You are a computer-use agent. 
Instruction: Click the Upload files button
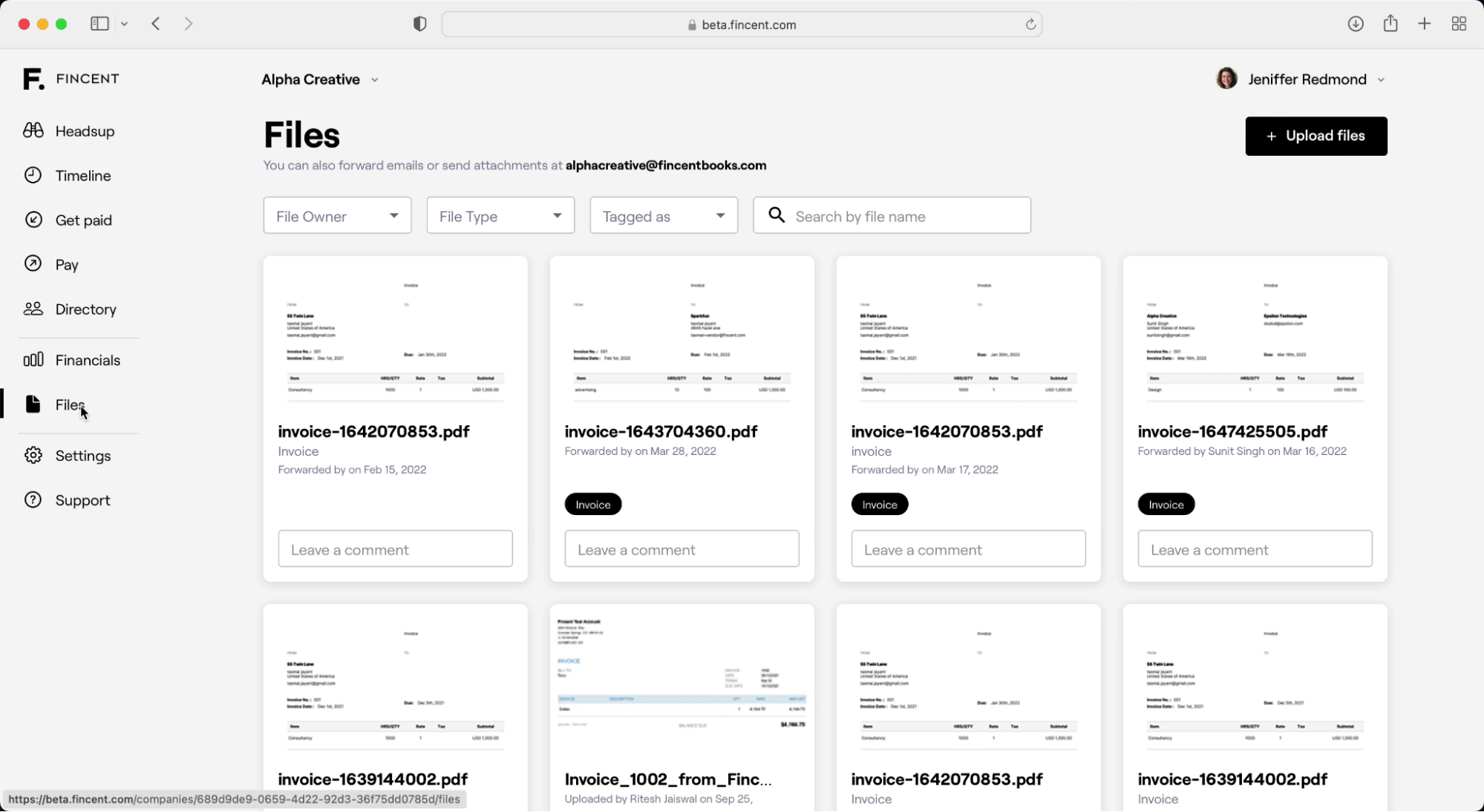(1315, 136)
